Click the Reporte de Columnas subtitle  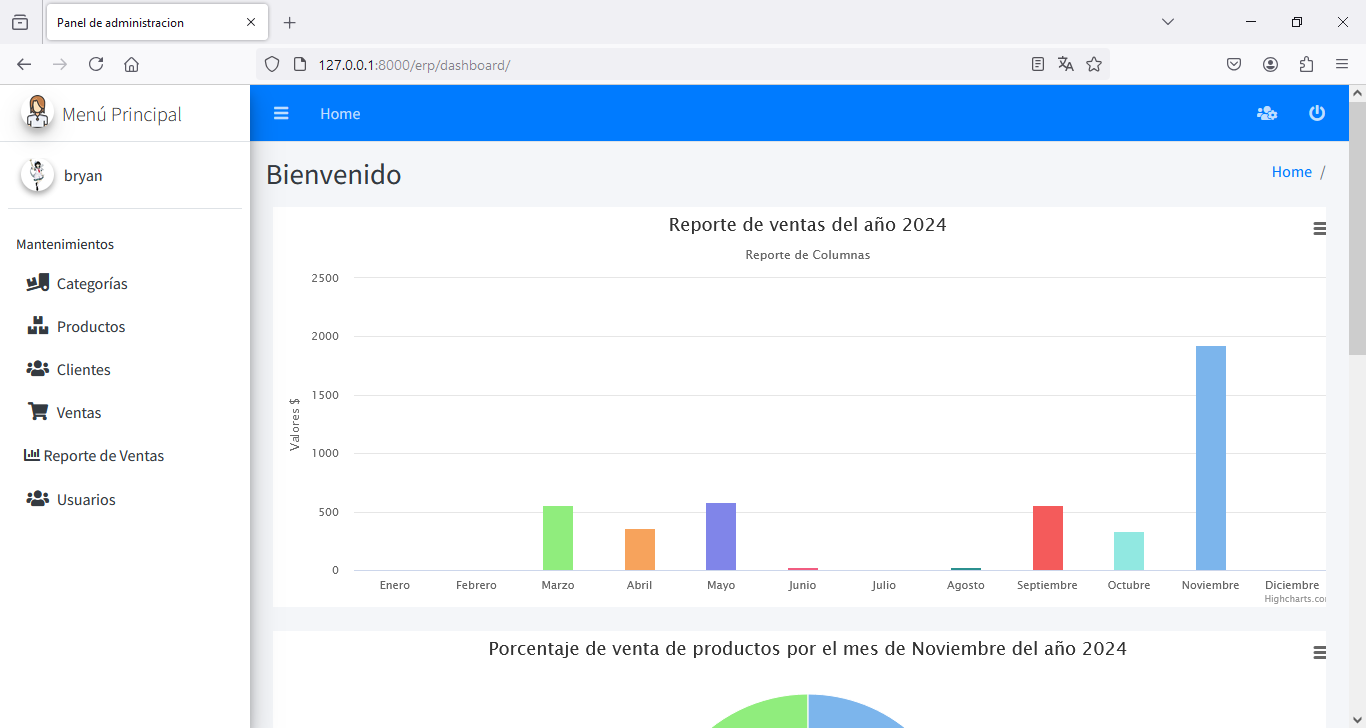click(808, 255)
